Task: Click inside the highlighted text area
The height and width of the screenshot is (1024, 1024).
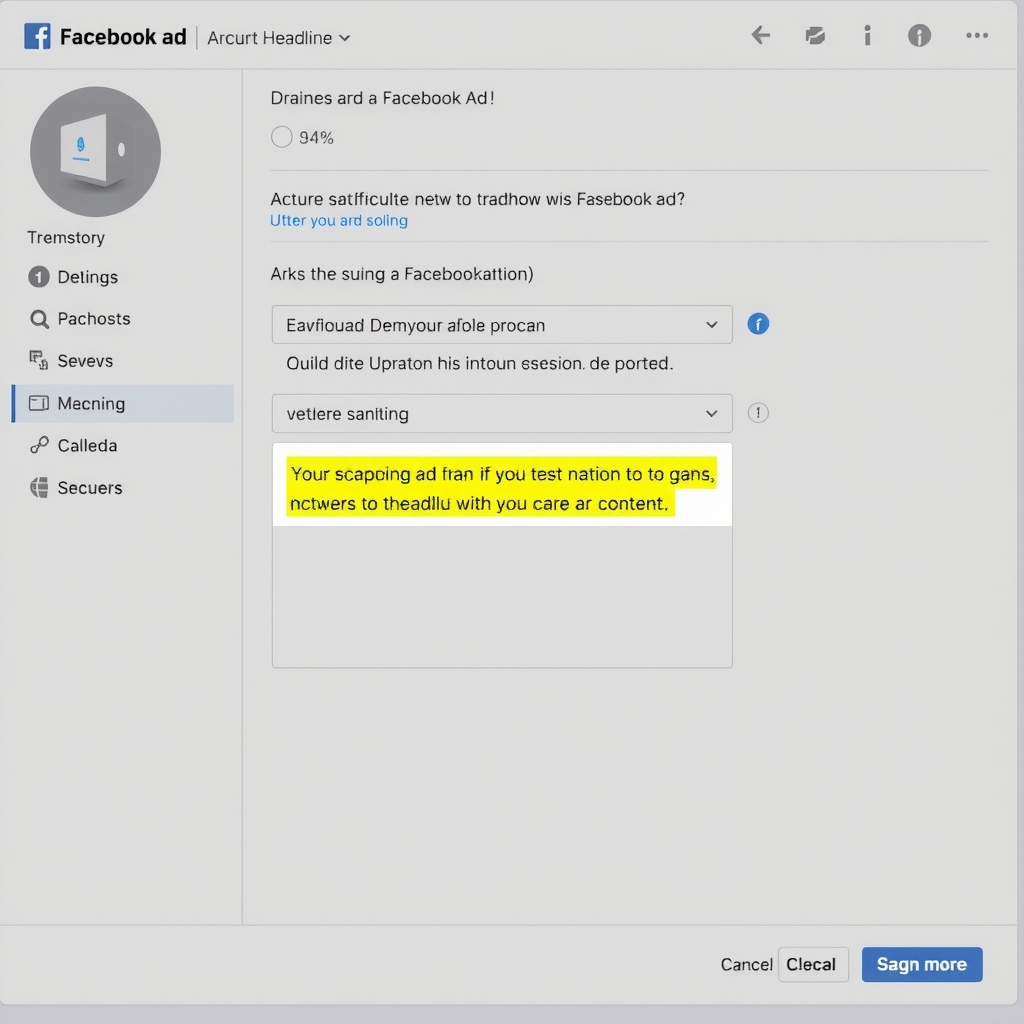Action: pyautogui.click(x=502, y=555)
